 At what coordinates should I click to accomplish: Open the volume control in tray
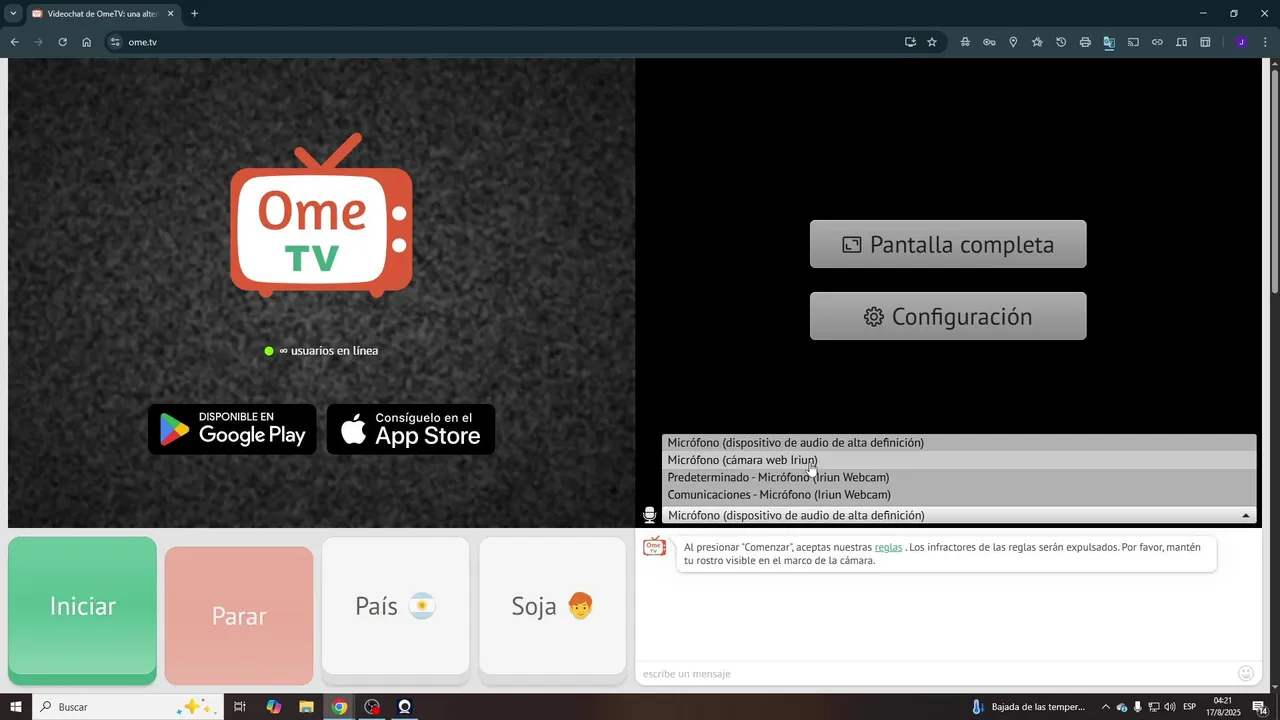tap(1170, 707)
